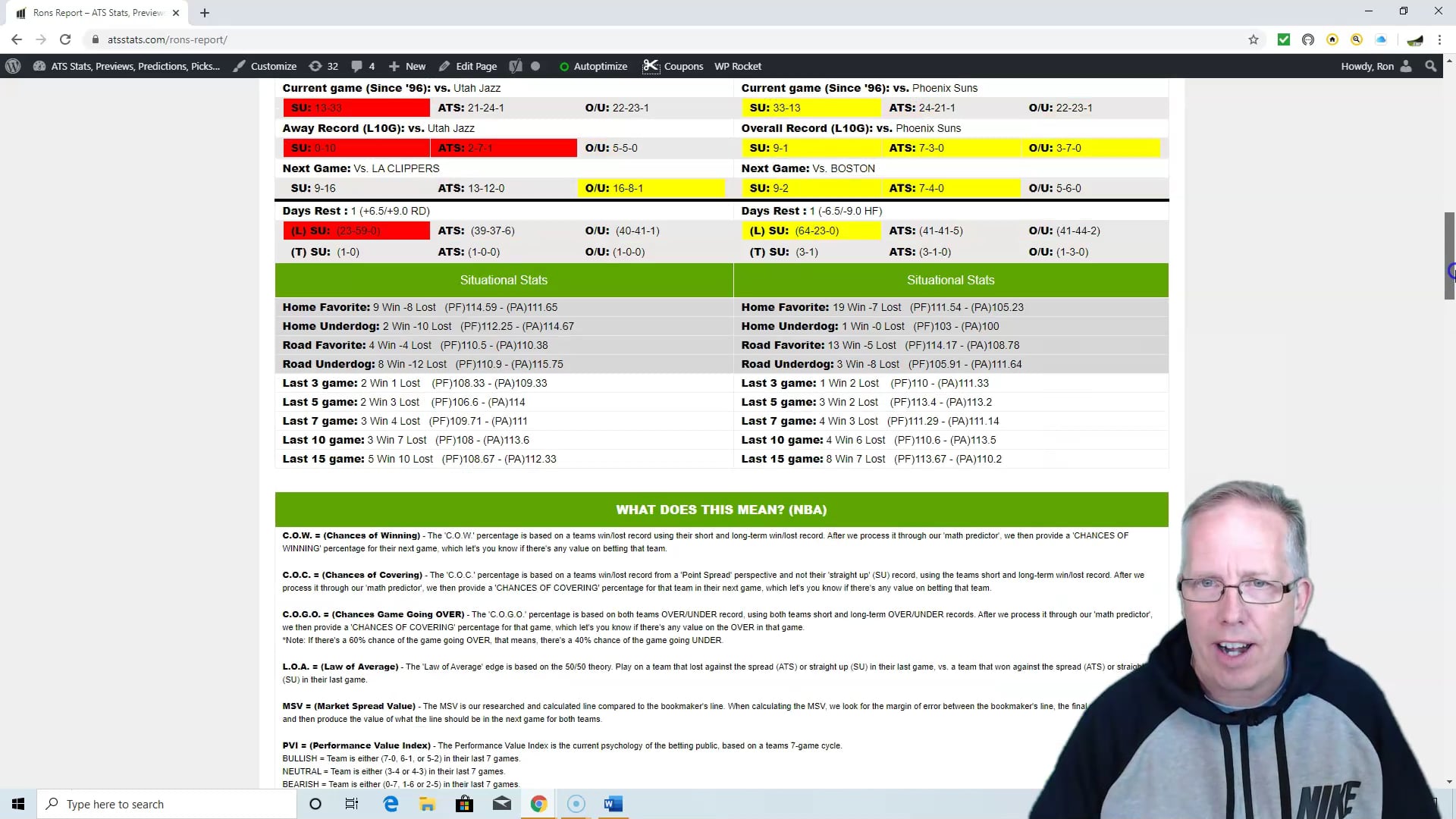The image size is (1456, 819).
Task: Click Next Game: Vs. BOSTON
Action: [808, 168]
